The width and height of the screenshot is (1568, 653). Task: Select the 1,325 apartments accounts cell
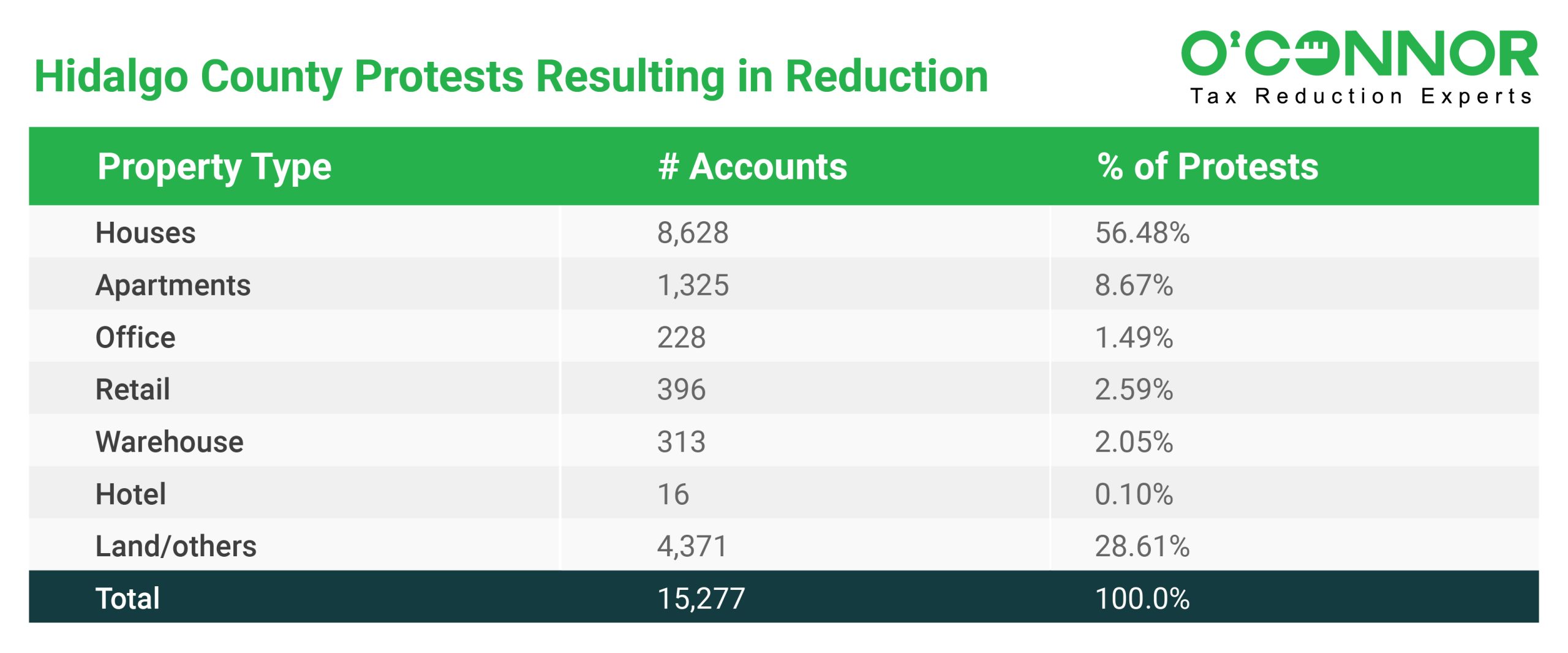click(x=693, y=285)
